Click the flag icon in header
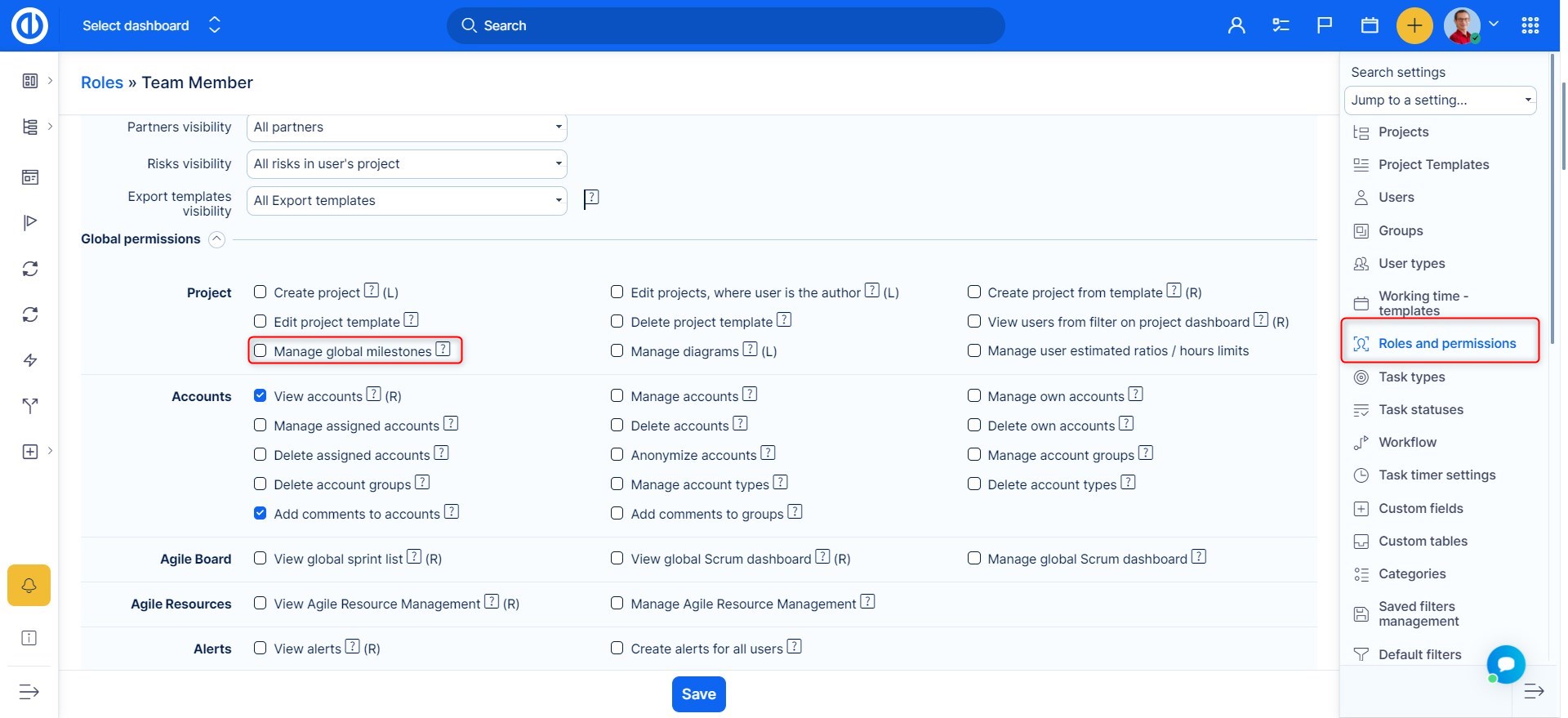The height and width of the screenshot is (718, 1568). point(1325,26)
